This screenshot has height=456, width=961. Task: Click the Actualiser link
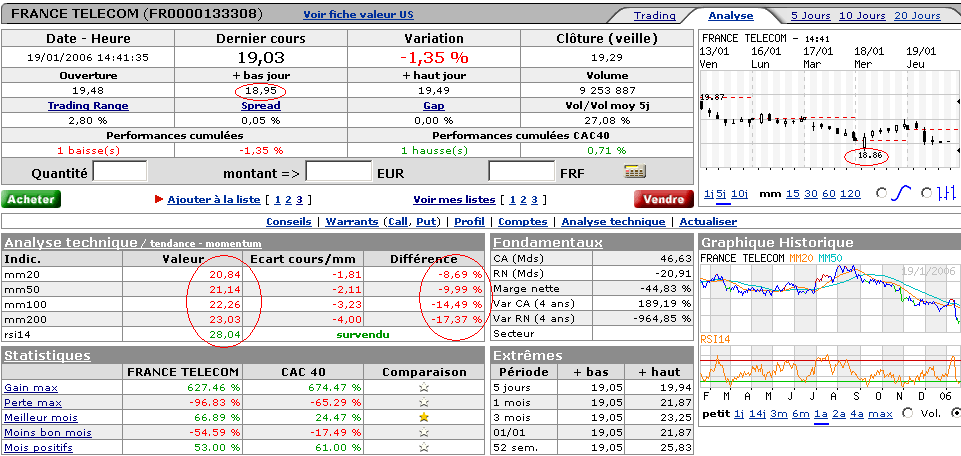click(708, 222)
